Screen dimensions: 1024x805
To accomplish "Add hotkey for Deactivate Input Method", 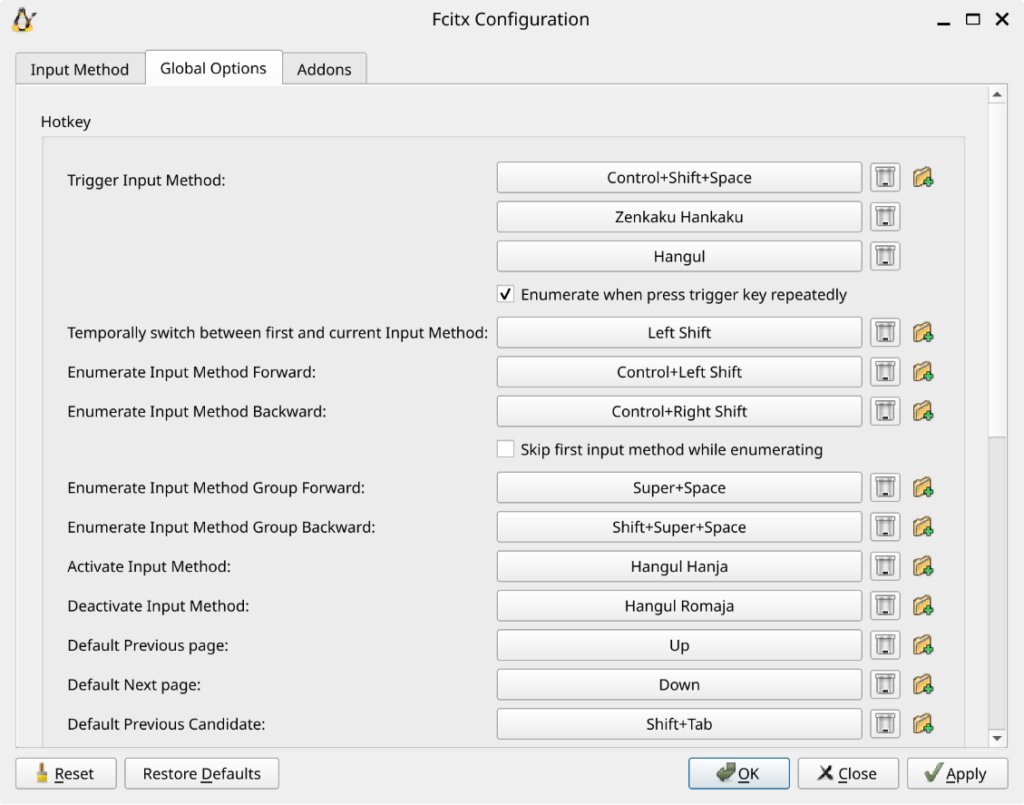I will 923,606.
